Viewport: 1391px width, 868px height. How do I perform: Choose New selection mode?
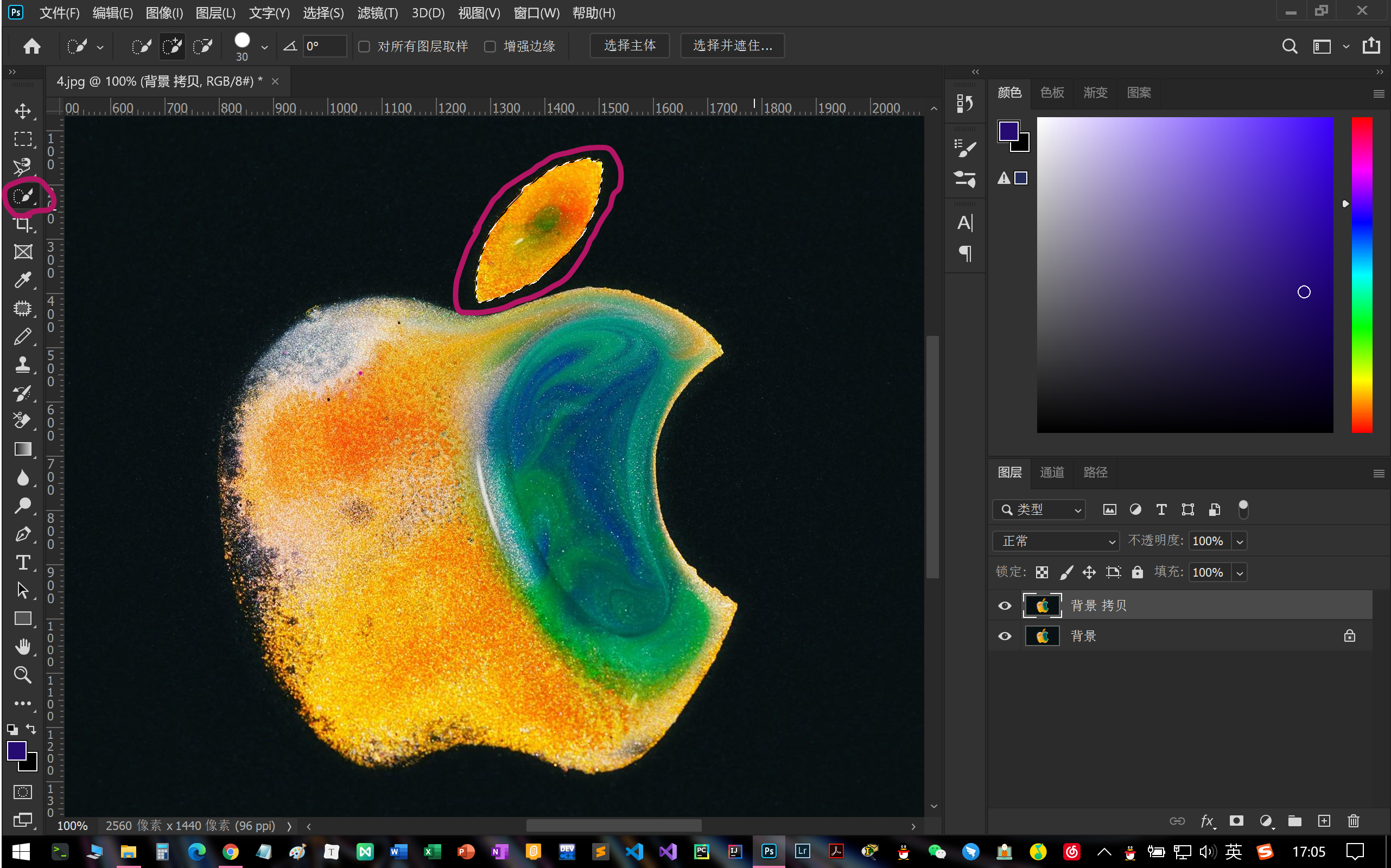(x=141, y=46)
